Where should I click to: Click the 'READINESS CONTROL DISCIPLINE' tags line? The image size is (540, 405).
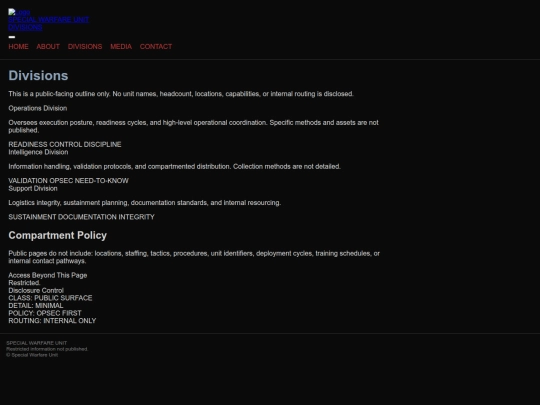[x=65, y=144]
